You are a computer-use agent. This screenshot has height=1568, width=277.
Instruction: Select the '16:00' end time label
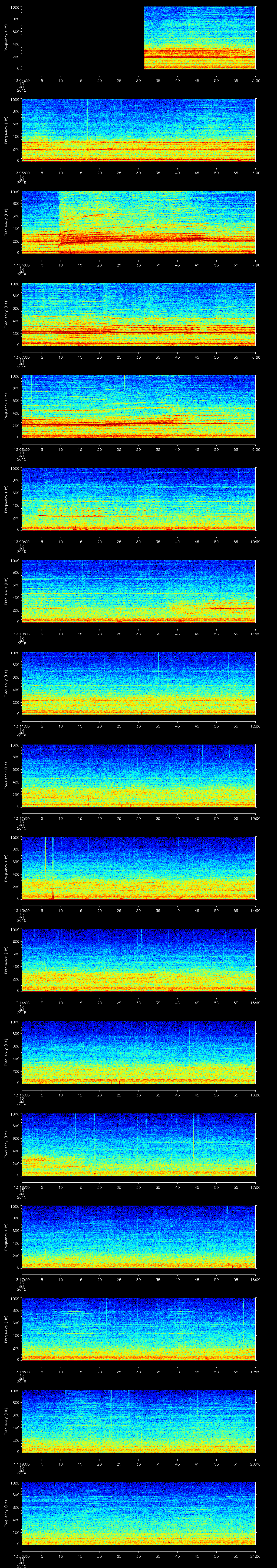(256, 1095)
